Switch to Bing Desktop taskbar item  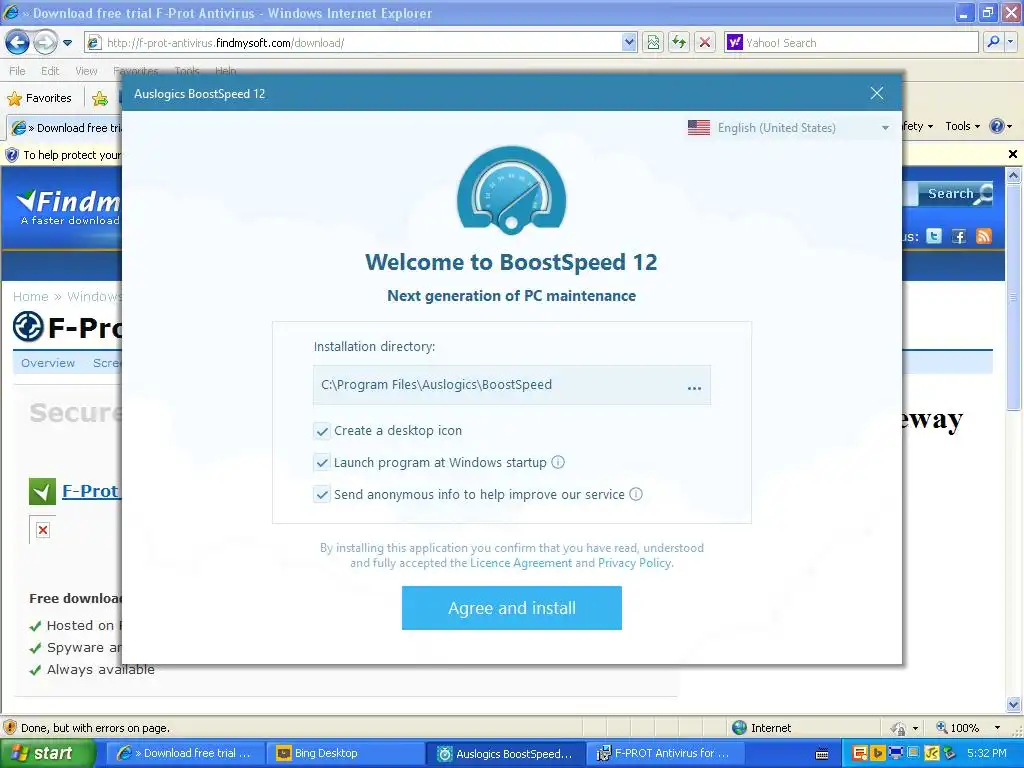point(345,754)
